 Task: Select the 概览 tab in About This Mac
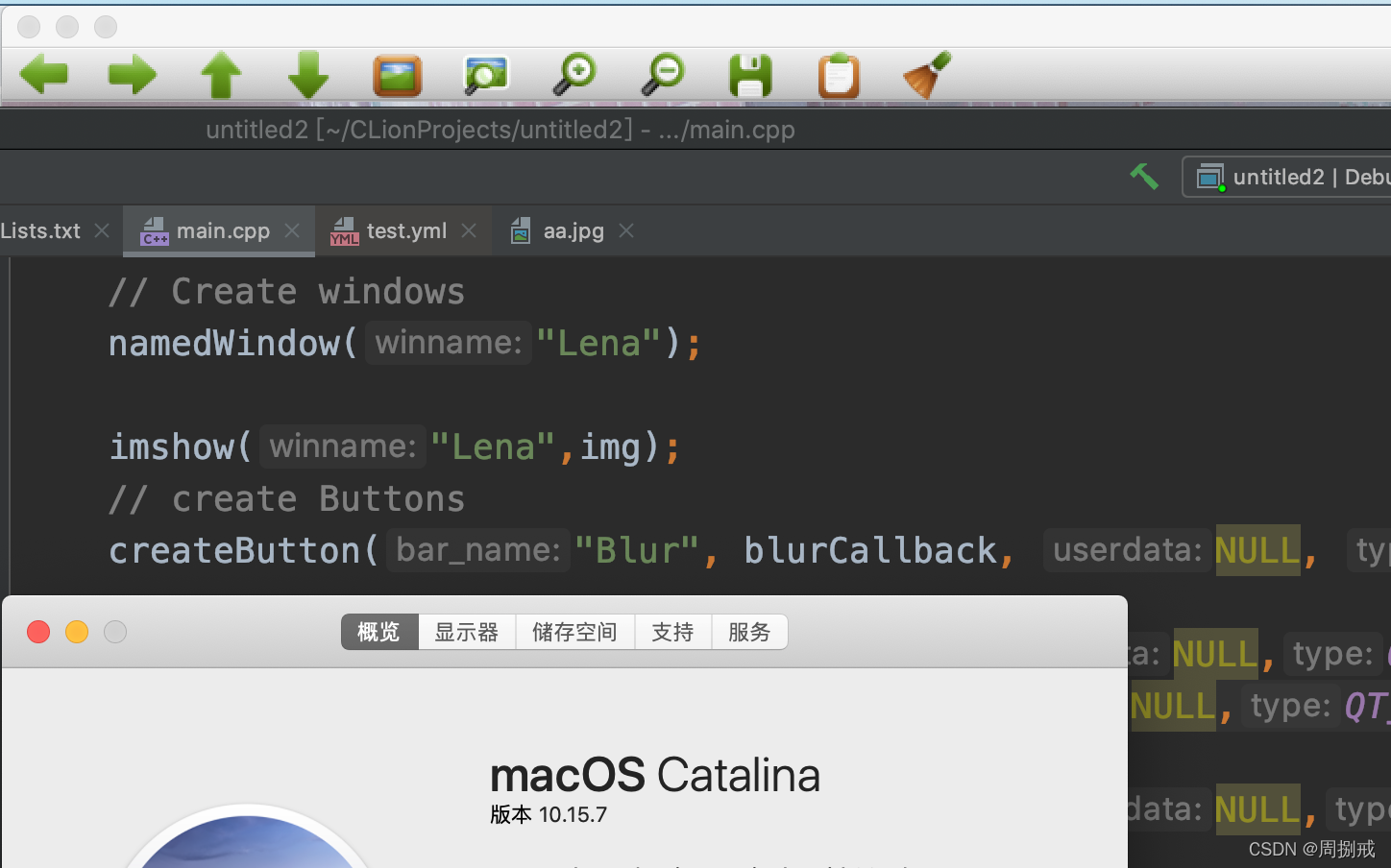tap(379, 632)
